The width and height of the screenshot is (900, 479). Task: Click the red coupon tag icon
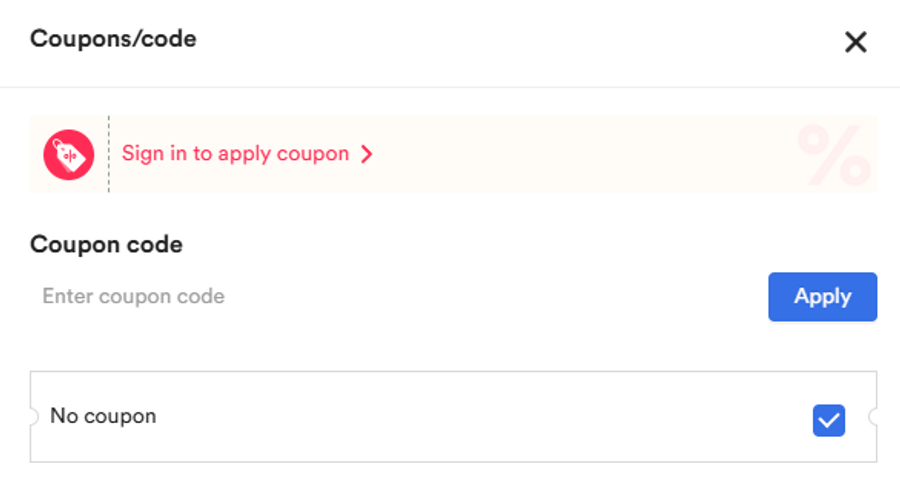pos(68,154)
